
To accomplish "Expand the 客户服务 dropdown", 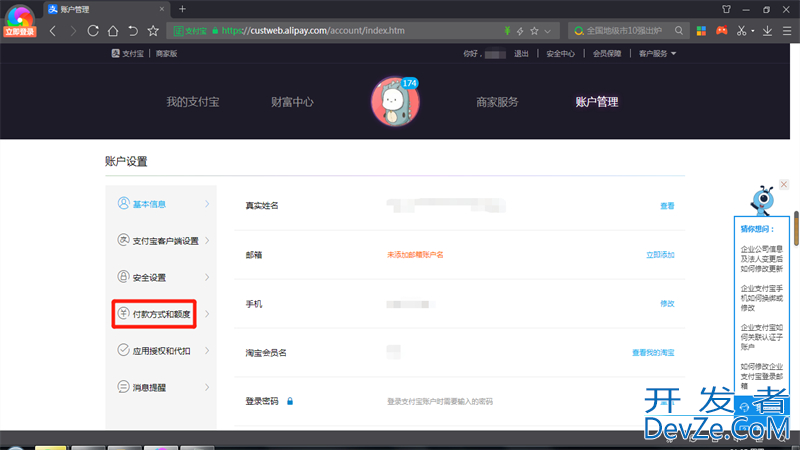I will pos(657,54).
